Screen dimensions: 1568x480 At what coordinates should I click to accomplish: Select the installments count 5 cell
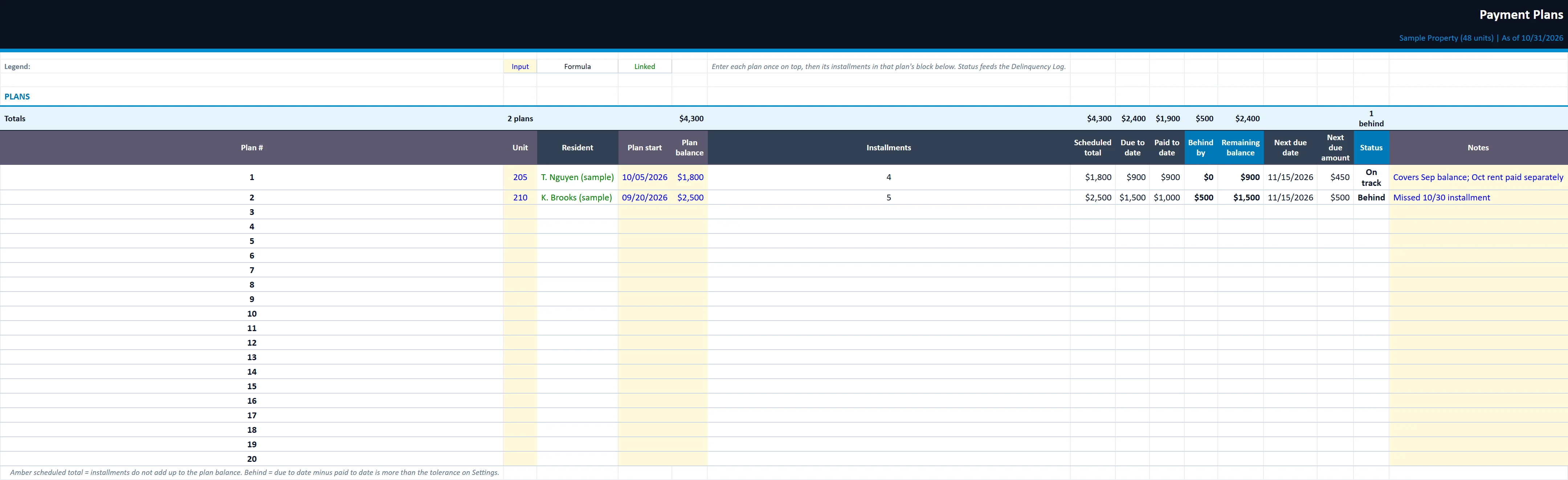coord(889,198)
